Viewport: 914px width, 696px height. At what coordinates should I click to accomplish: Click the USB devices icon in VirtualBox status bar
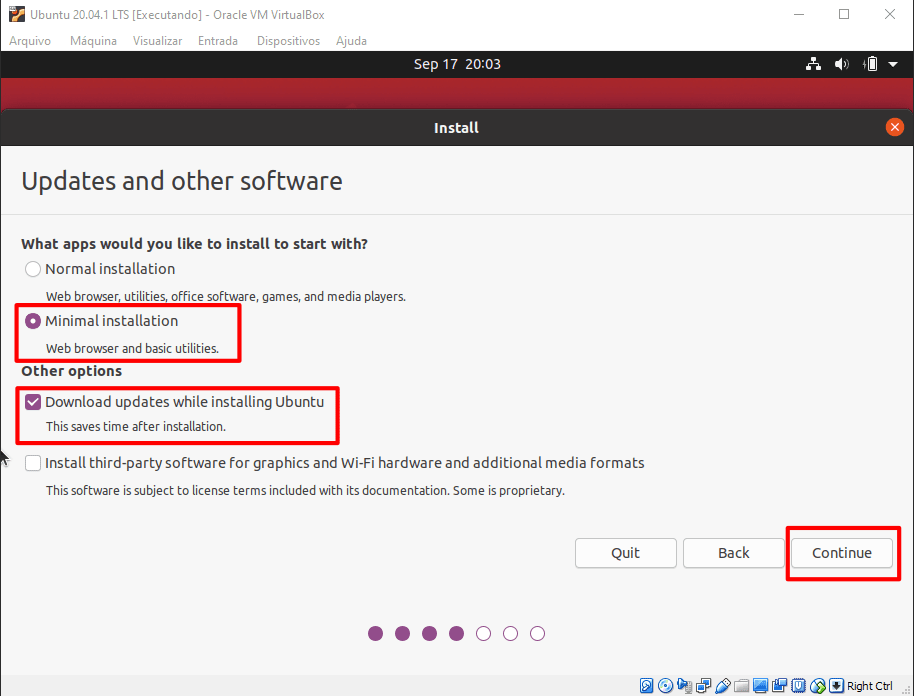[723, 686]
